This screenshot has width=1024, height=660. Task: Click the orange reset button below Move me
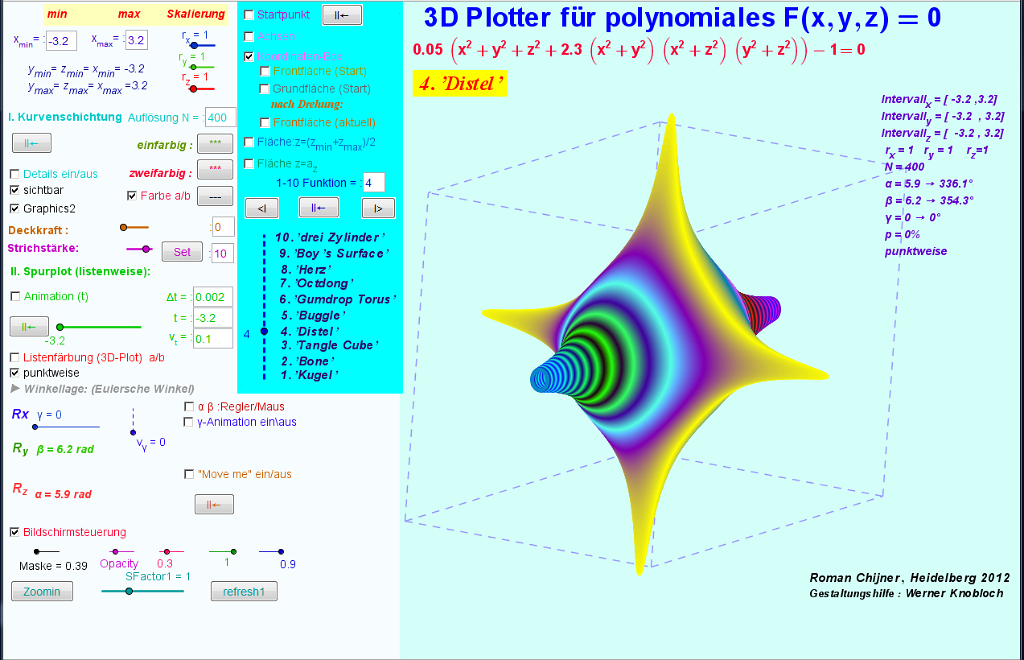point(213,505)
